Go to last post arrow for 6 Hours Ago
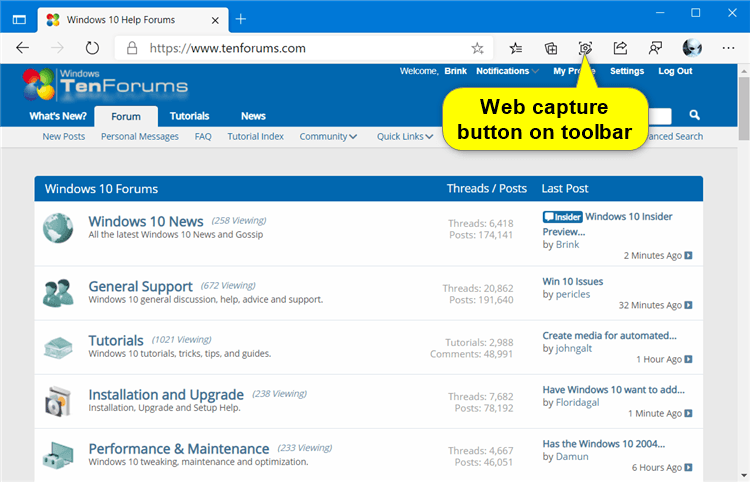The image size is (750, 482). pyautogui.click(x=688, y=467)
